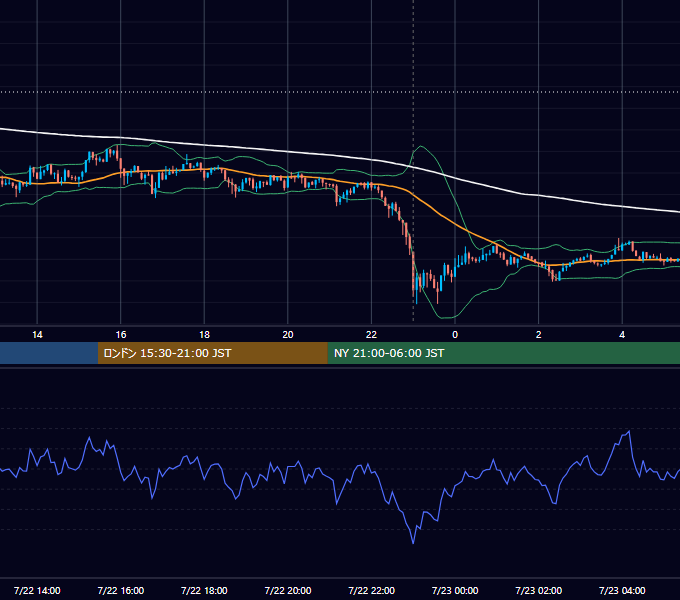This screenshot has height=600, width=680.
Task: Click the 7/22 20:00 time label
Action: click(288, 590)
